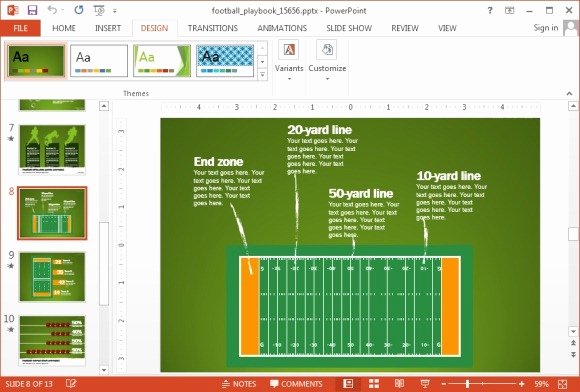Click the 20-yard line heading text
580x392 pixels.
pyautogui.click(x=320, y=130)
